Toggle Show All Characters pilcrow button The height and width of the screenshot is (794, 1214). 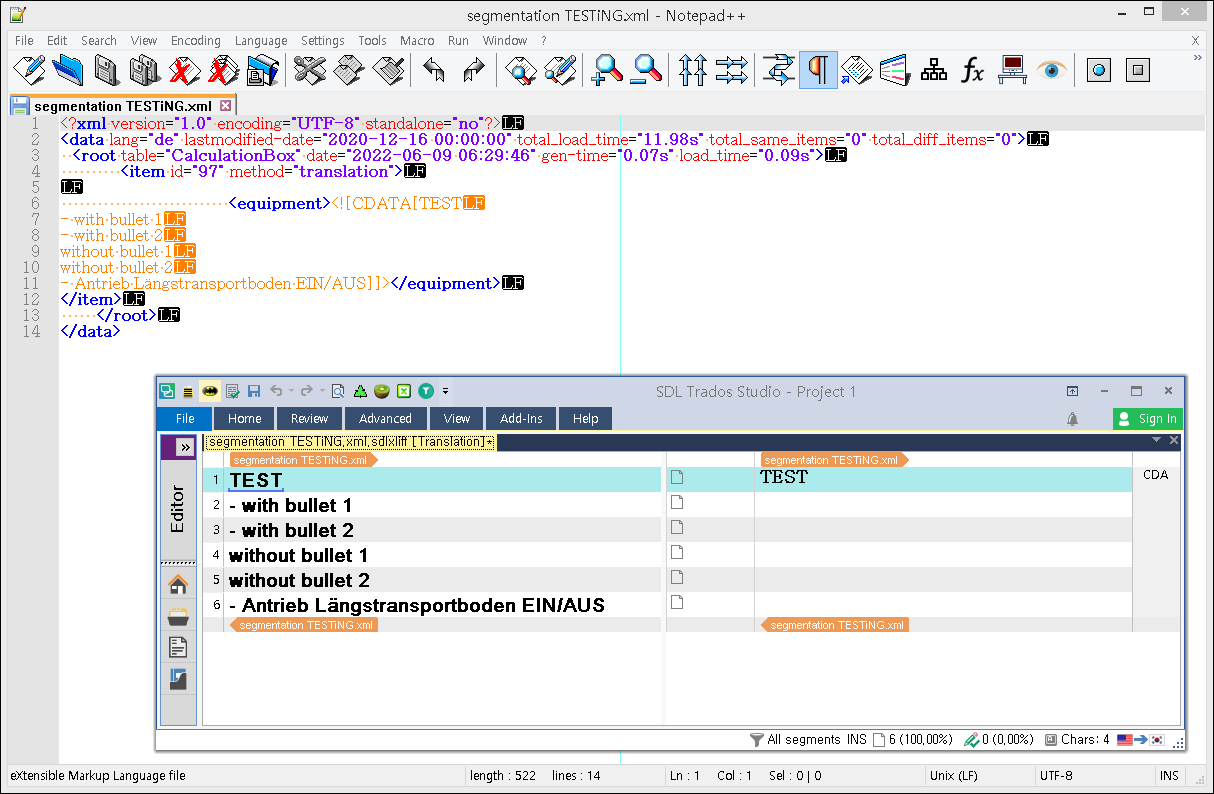(x=818, y=69)
